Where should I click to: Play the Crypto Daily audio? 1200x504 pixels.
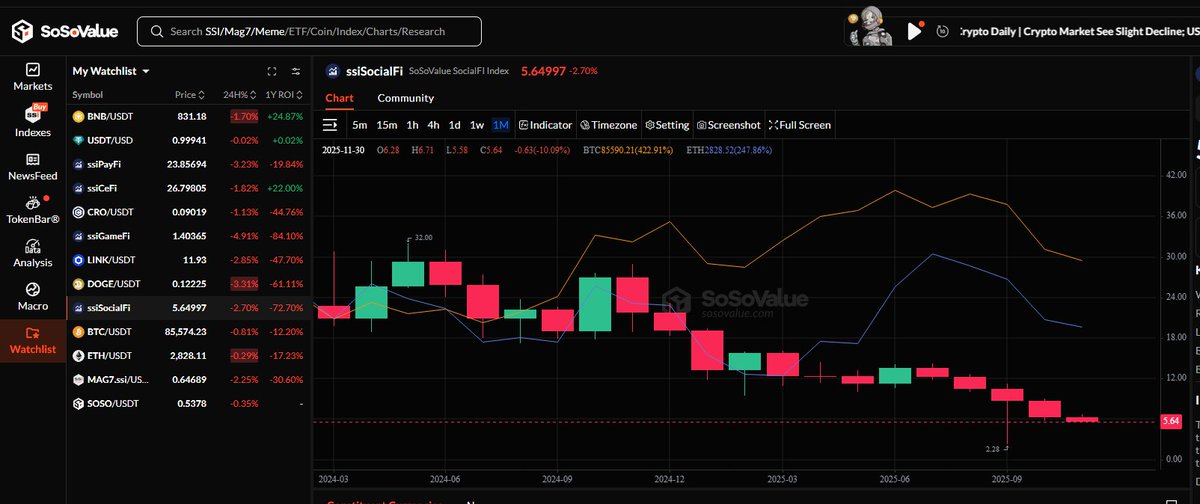(914, 31)
